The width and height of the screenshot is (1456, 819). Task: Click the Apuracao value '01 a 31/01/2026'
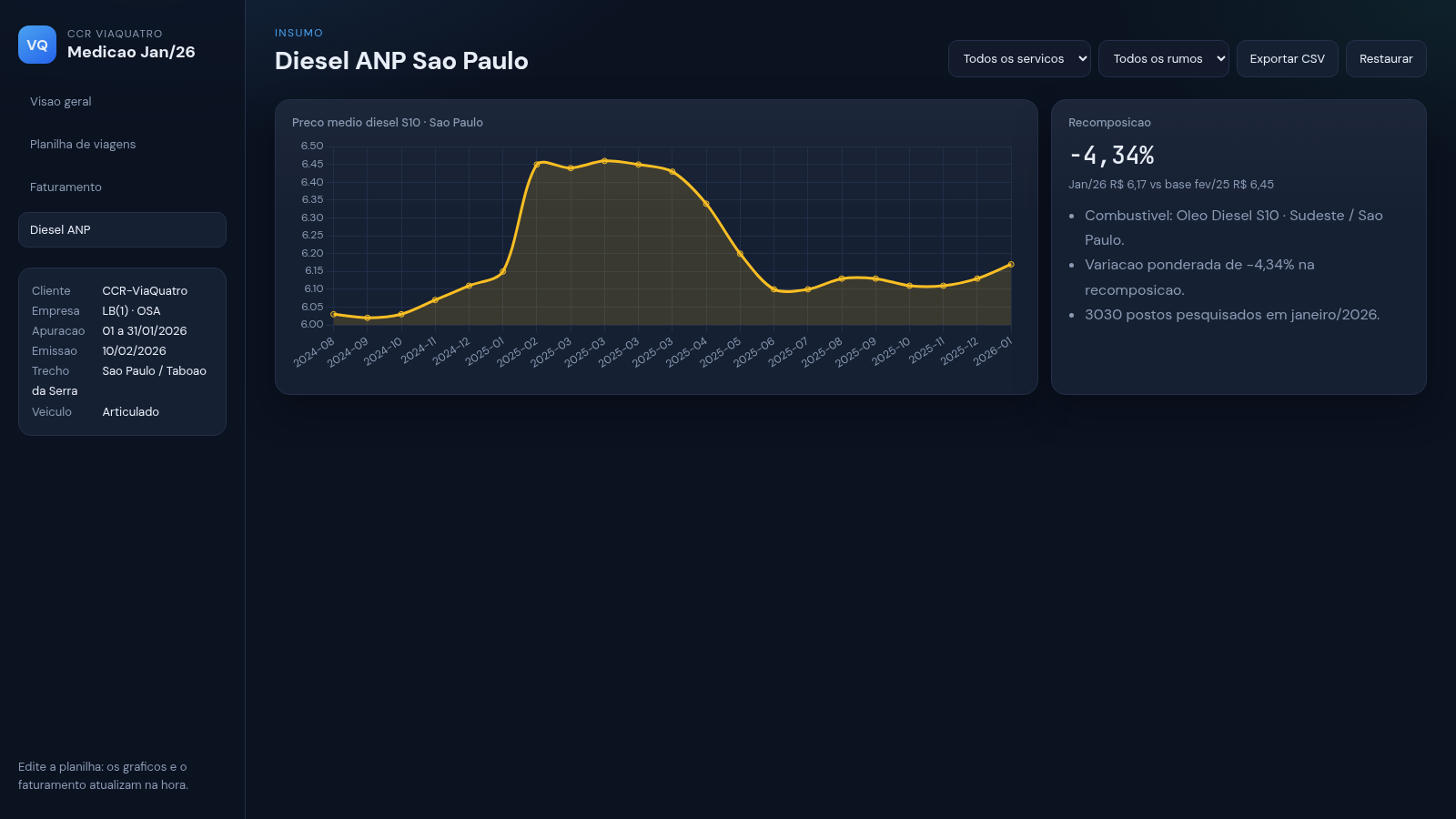[x=145, y=331]
